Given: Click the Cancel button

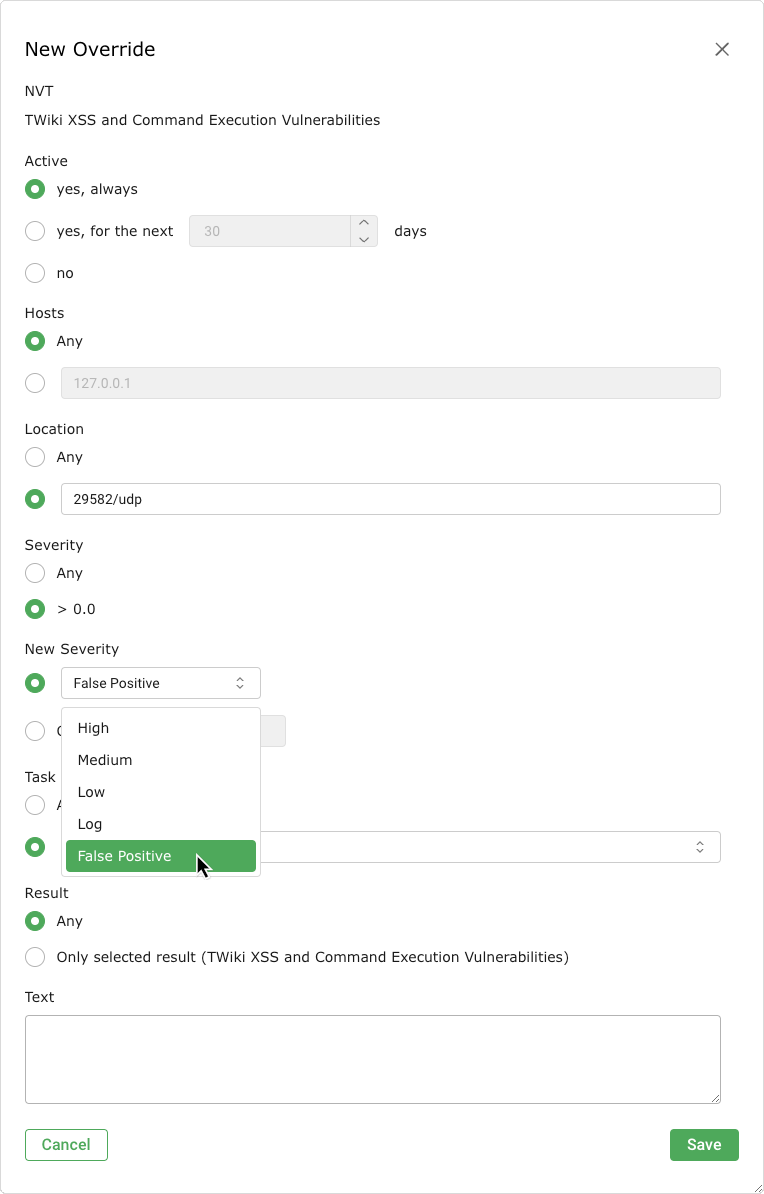Looking at the screenshot, I should coord(66,1145).
